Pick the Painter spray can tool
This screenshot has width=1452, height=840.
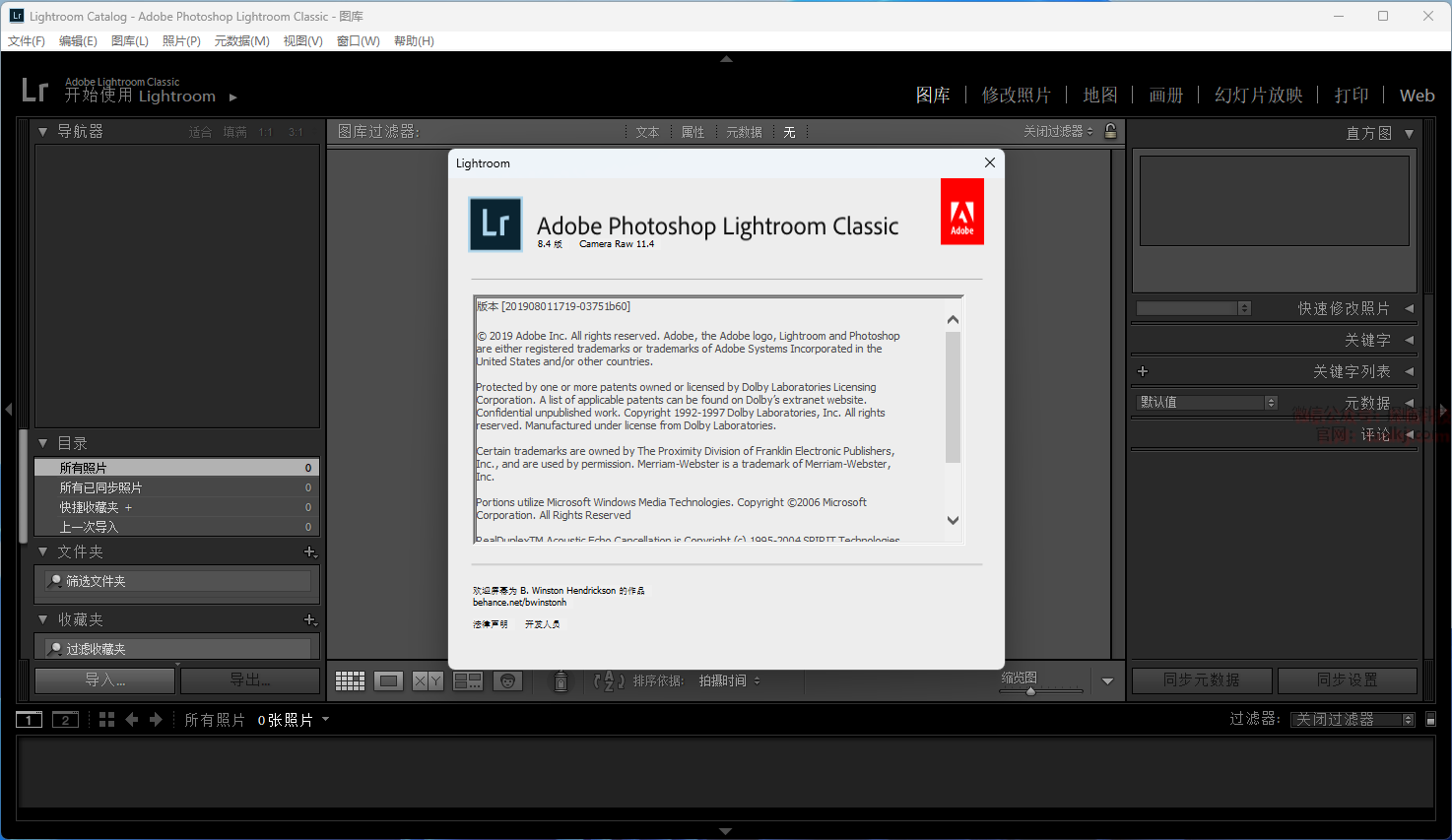[561, 680]
